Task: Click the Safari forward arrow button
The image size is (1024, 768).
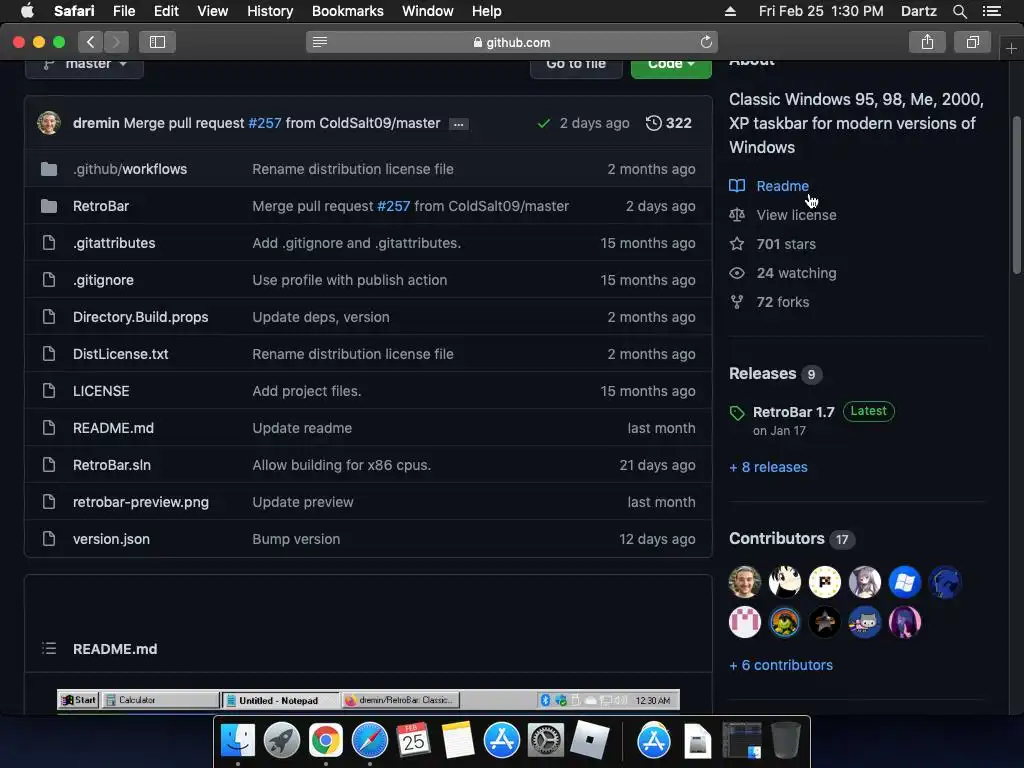Action: pos(116,42)
